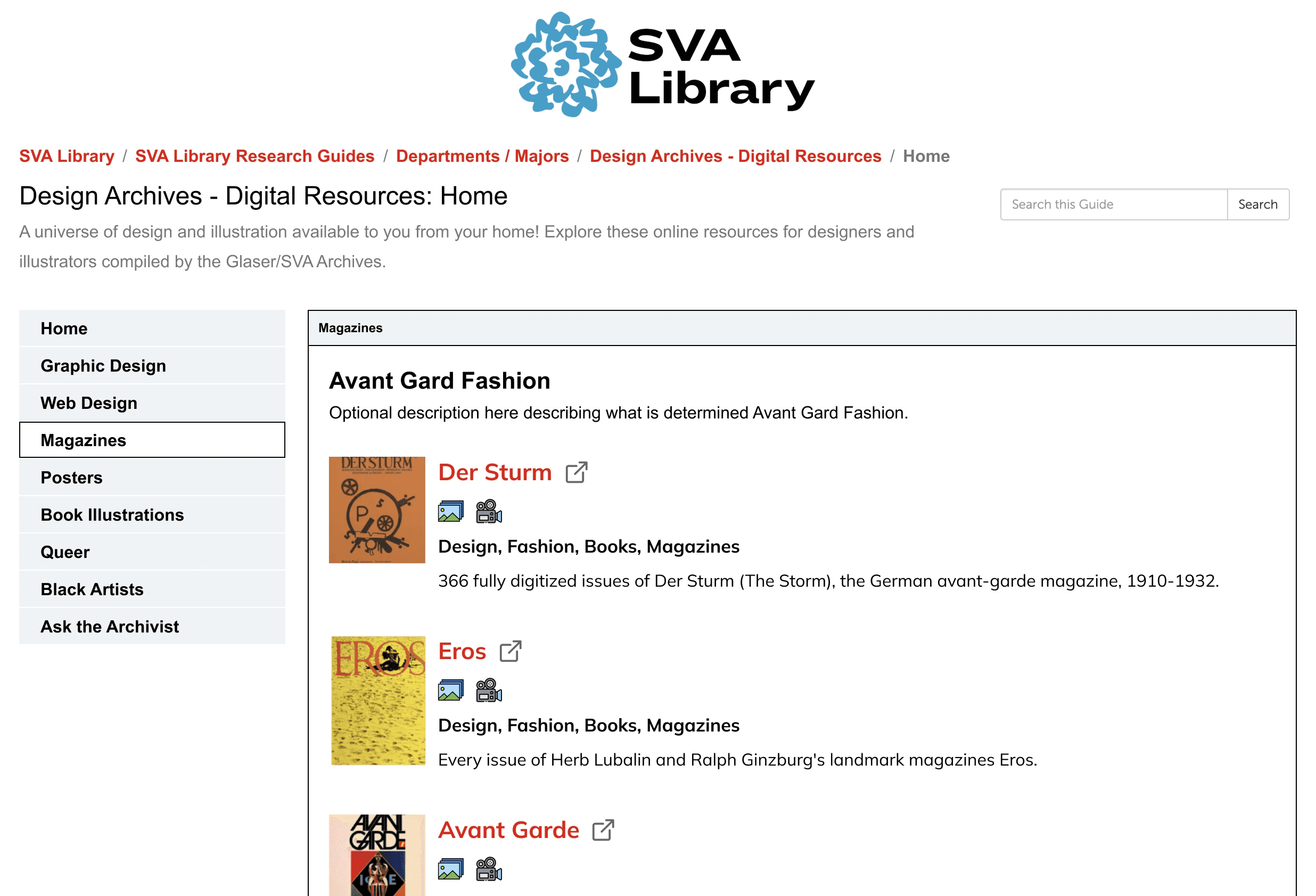Image resolution: width=1316 pixels, height=896 pixels.
Task: Click the external link icon beside Eros
Action: pyautogui.click(x=510, y=651)
